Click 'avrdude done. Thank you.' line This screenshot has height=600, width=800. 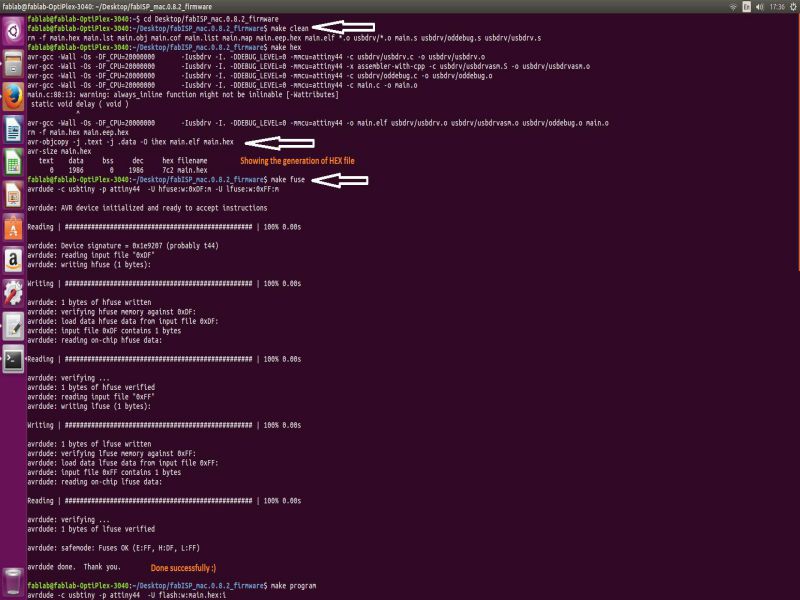click(74, 567)
